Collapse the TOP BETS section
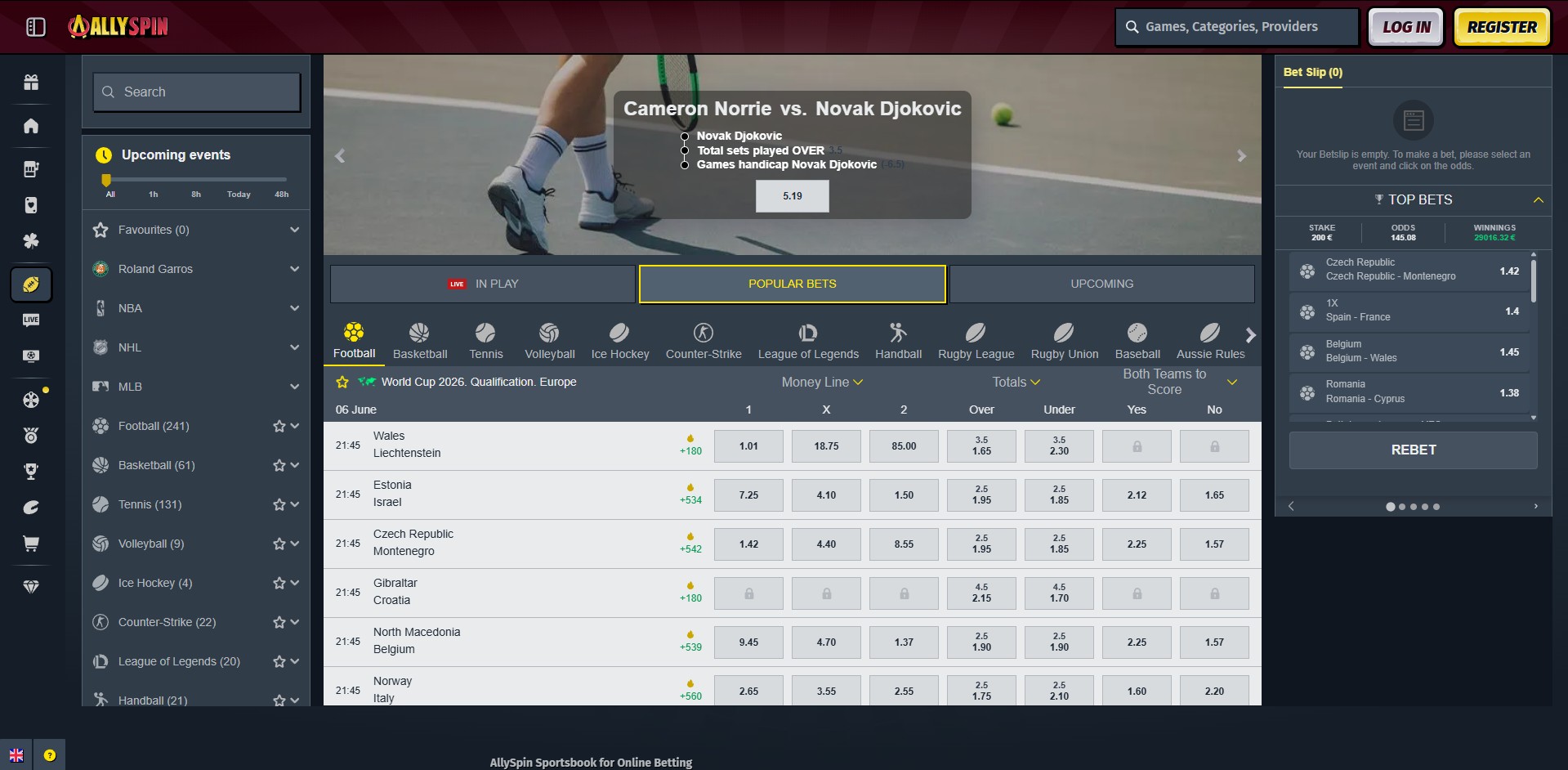Screen dimensions: 1568x770 coord(1539,199)
